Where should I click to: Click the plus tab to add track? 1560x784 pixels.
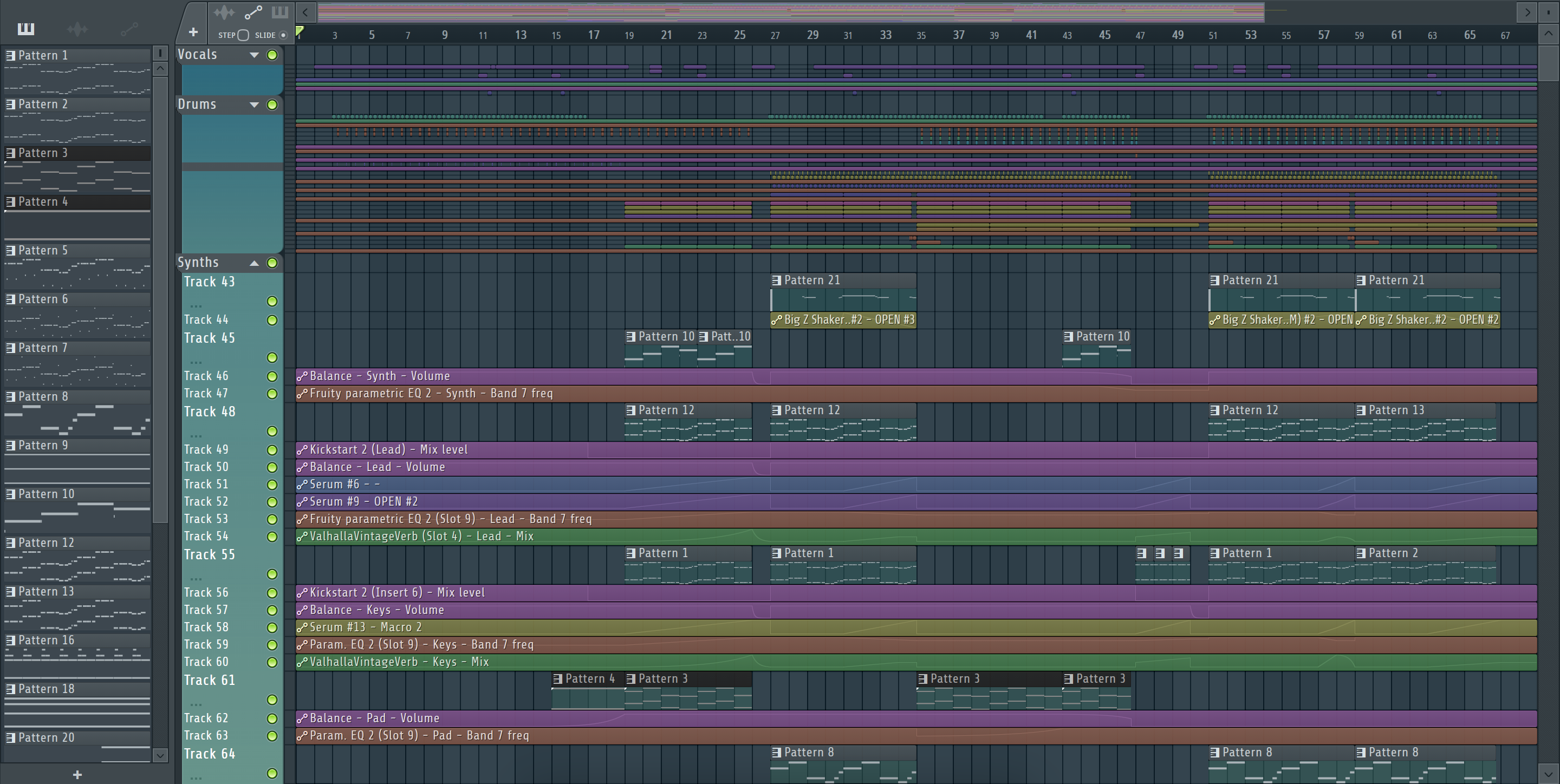coord(193,31)
